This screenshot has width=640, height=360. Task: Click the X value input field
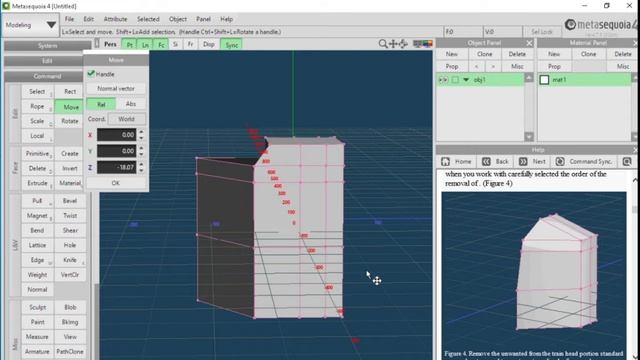[x=117, y=135]
